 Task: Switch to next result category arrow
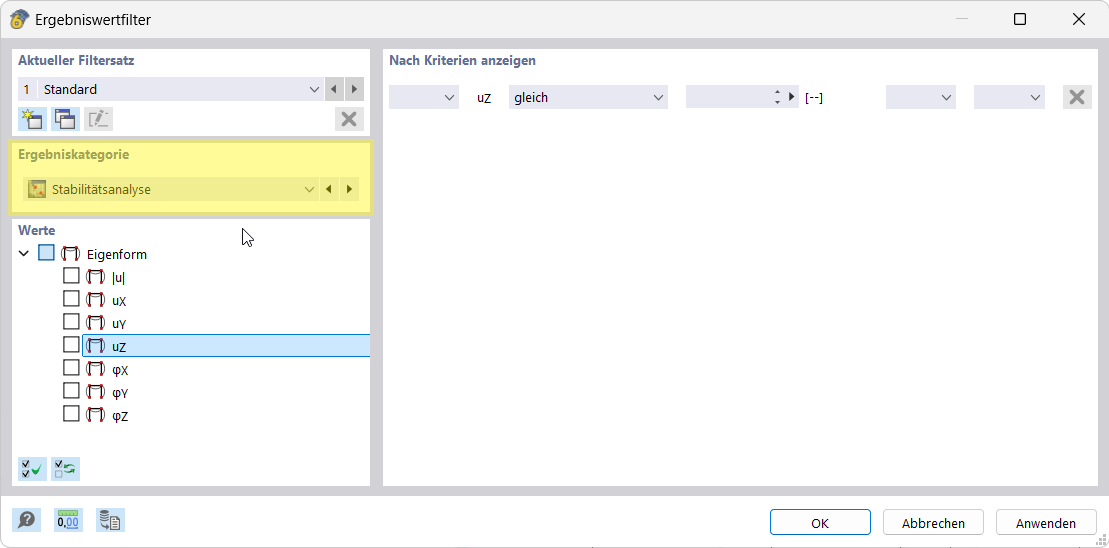click(x=349, y=189)
